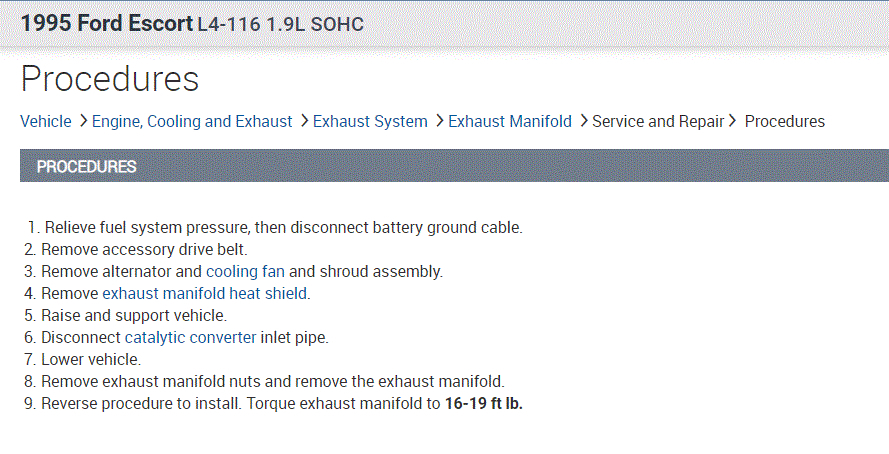Click Service and Repair breadcrumb text
The height and width of the screenshot is (454, 889).
(658, 121)
